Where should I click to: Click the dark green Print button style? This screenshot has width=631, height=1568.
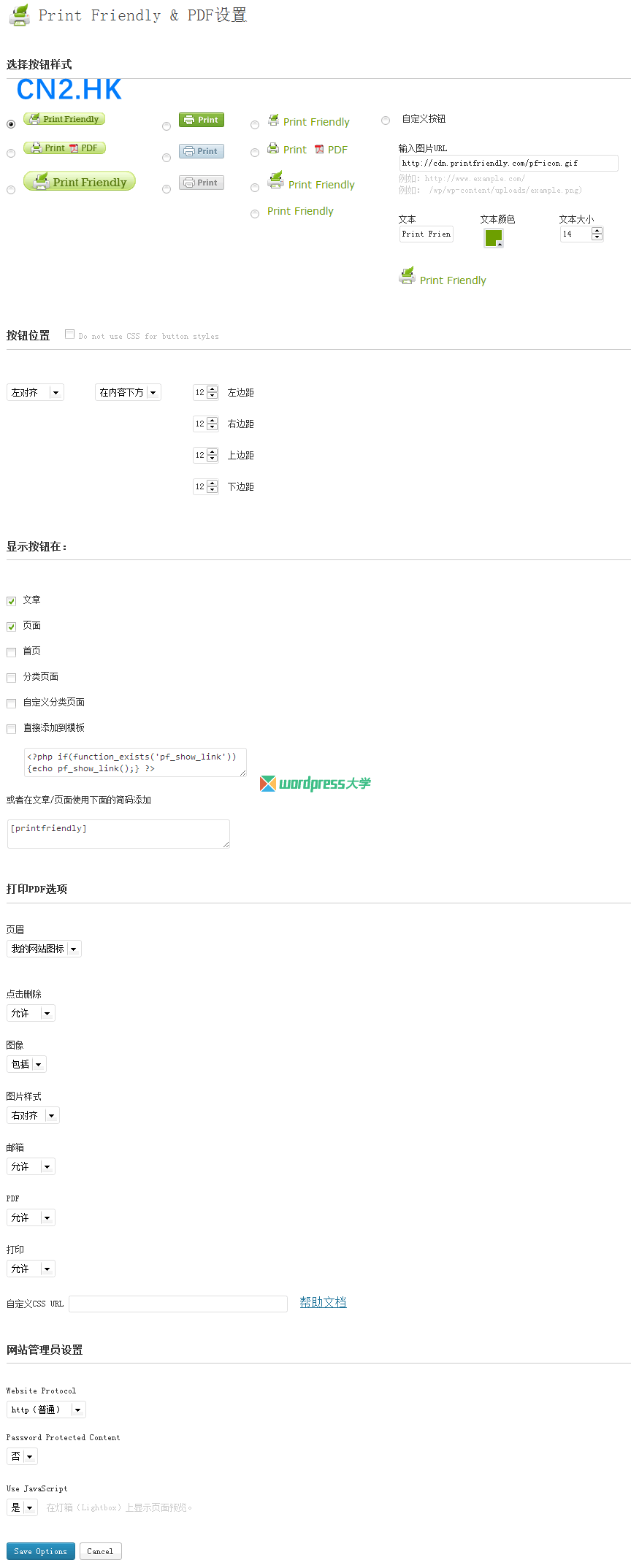(x=202, y=120)
